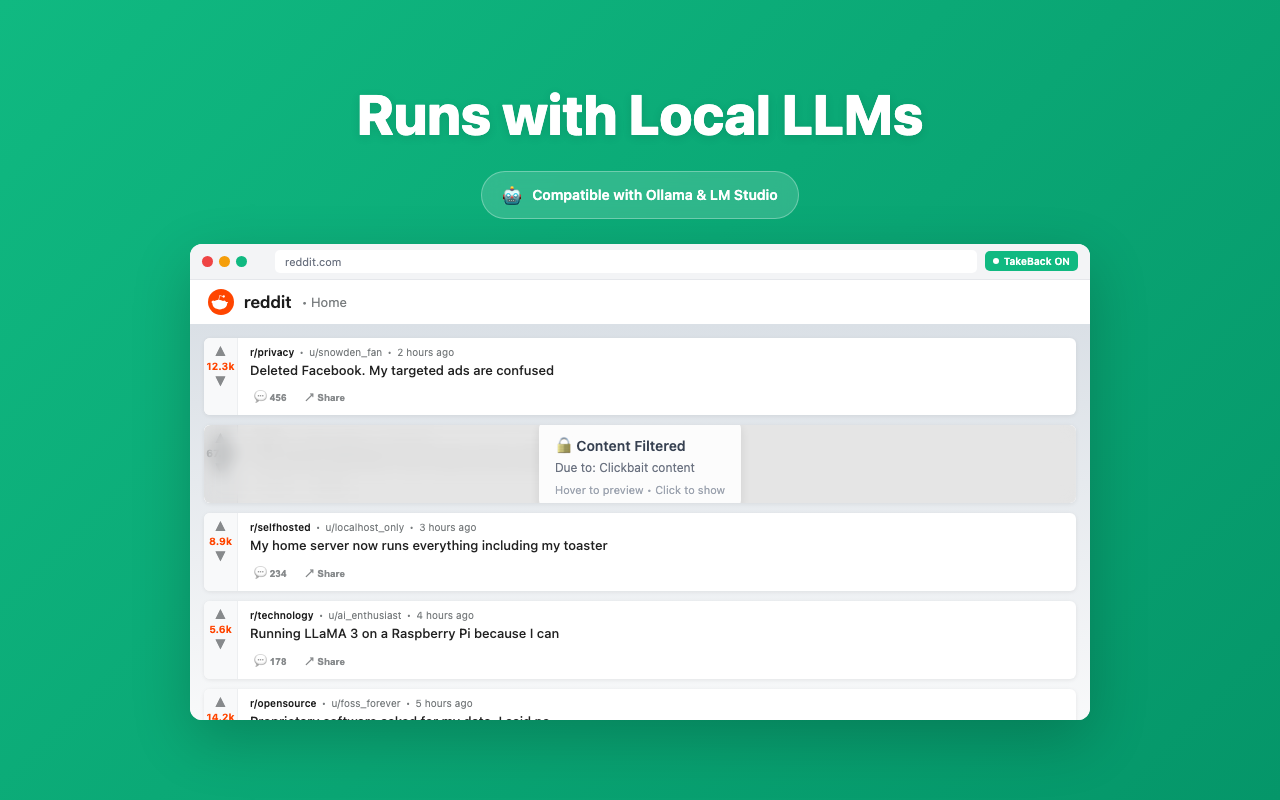Share the r/technology post

click(x=325, y=661)
